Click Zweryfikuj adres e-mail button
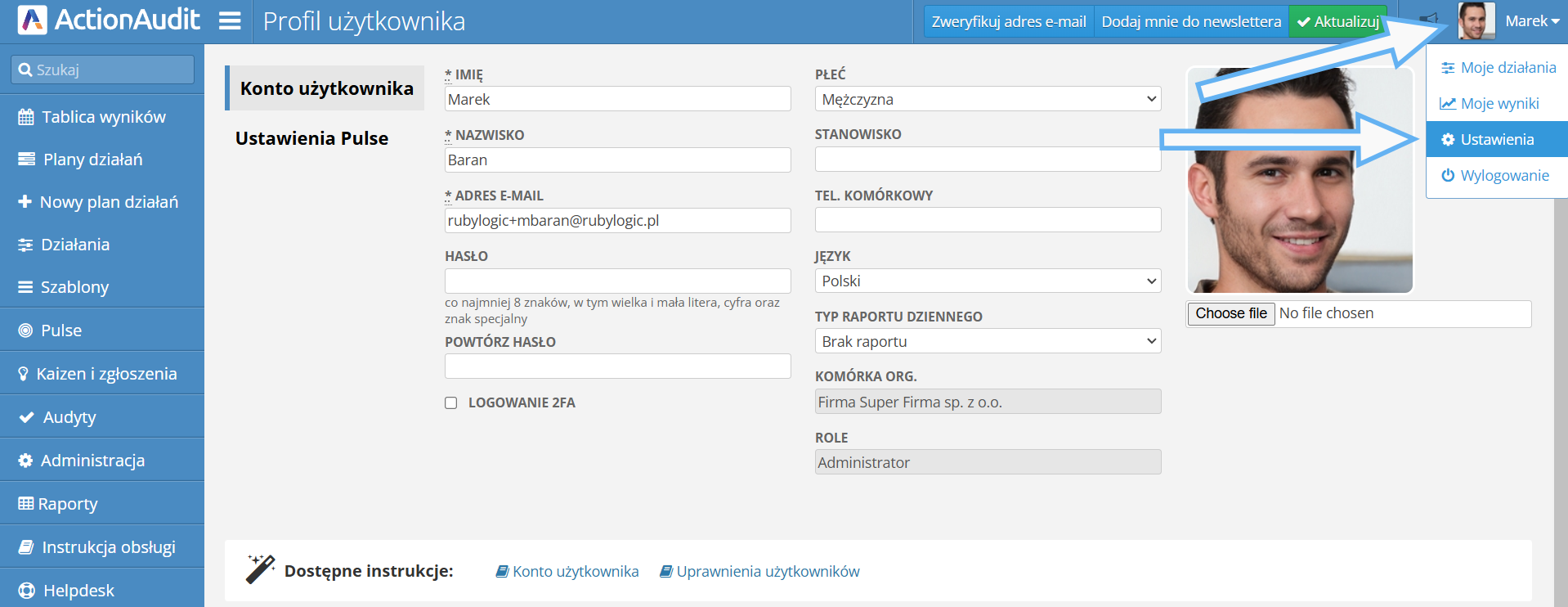 click(1008, 22)
